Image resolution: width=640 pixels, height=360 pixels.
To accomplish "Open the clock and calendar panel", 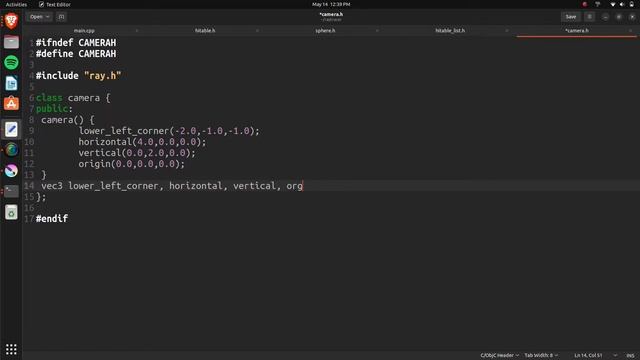I will [331, 4].
